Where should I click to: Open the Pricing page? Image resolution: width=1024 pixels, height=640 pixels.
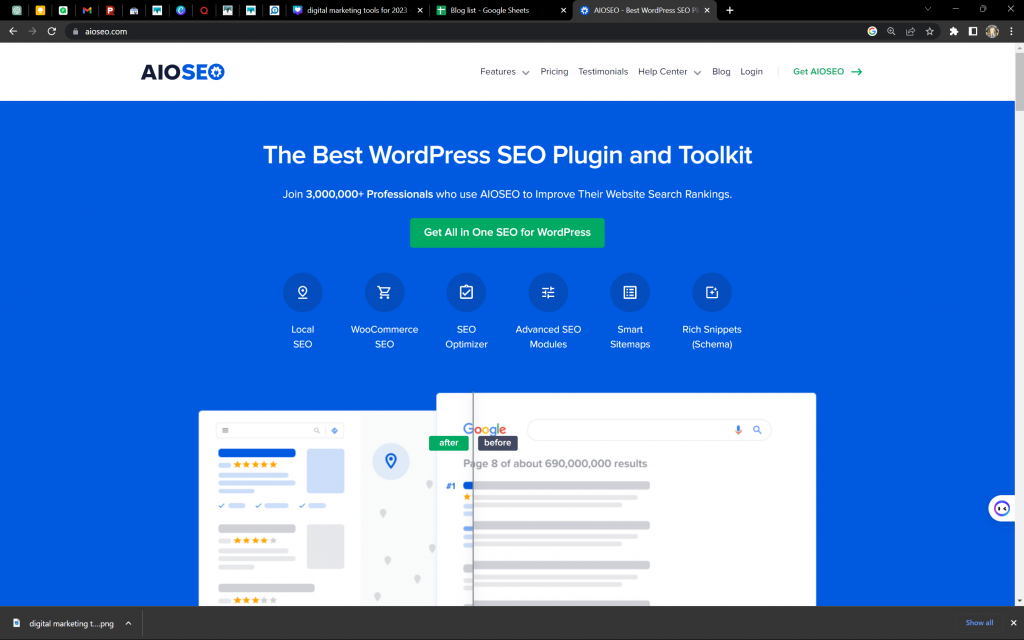[554, 72]
